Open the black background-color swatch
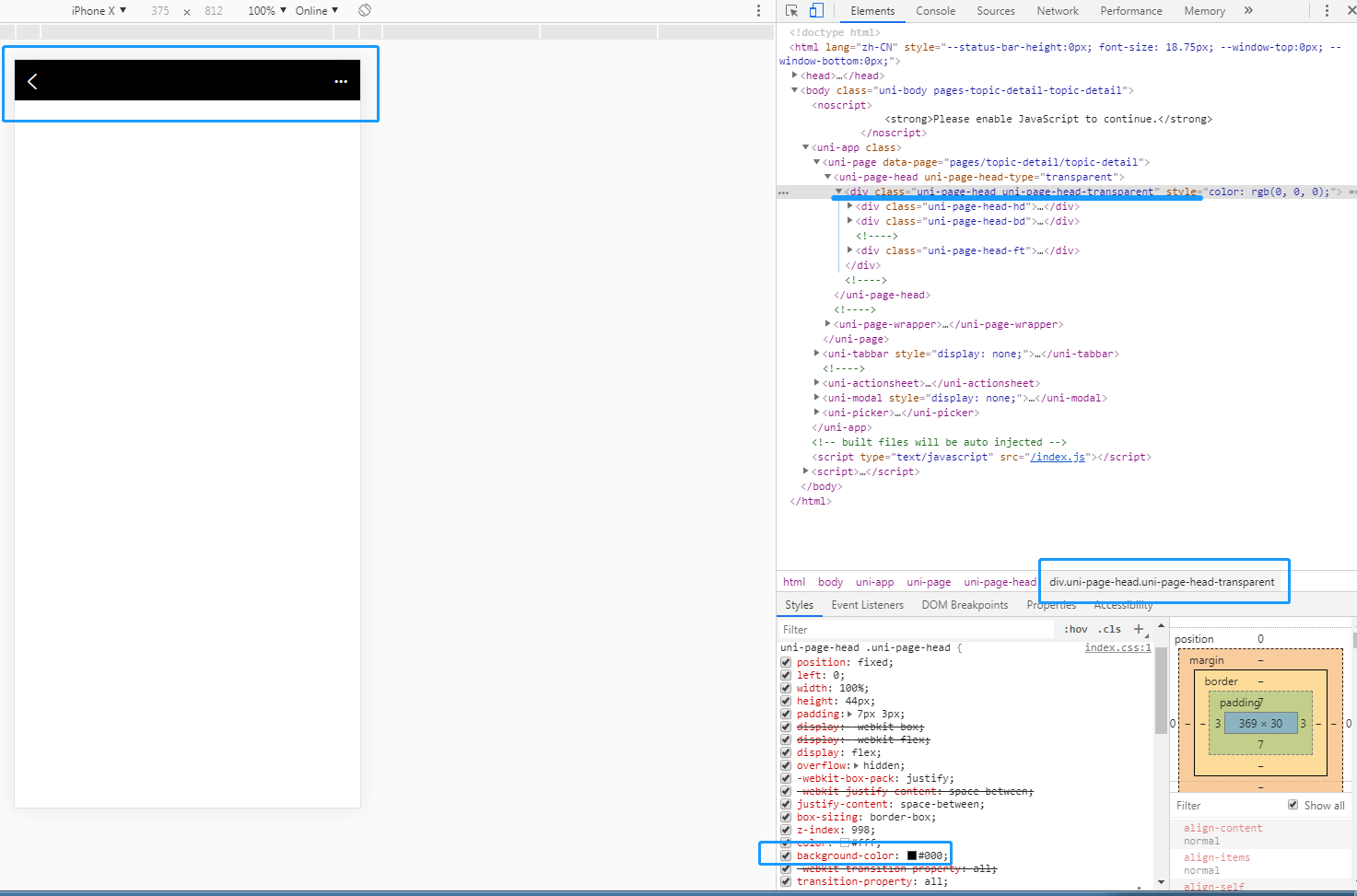Viewport: 1357px width, 896px height. (x=912, y=855)
